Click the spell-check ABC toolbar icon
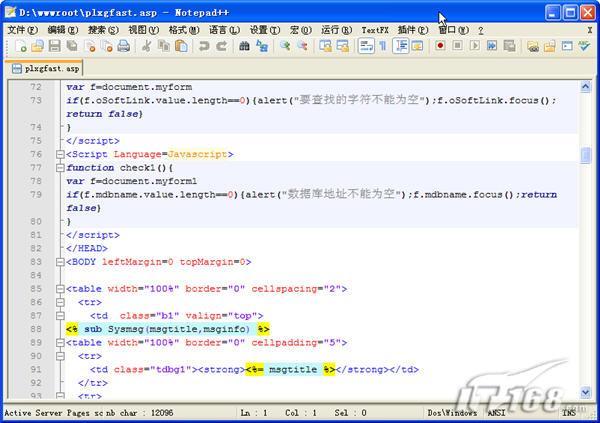 click(x=584, y=46)
